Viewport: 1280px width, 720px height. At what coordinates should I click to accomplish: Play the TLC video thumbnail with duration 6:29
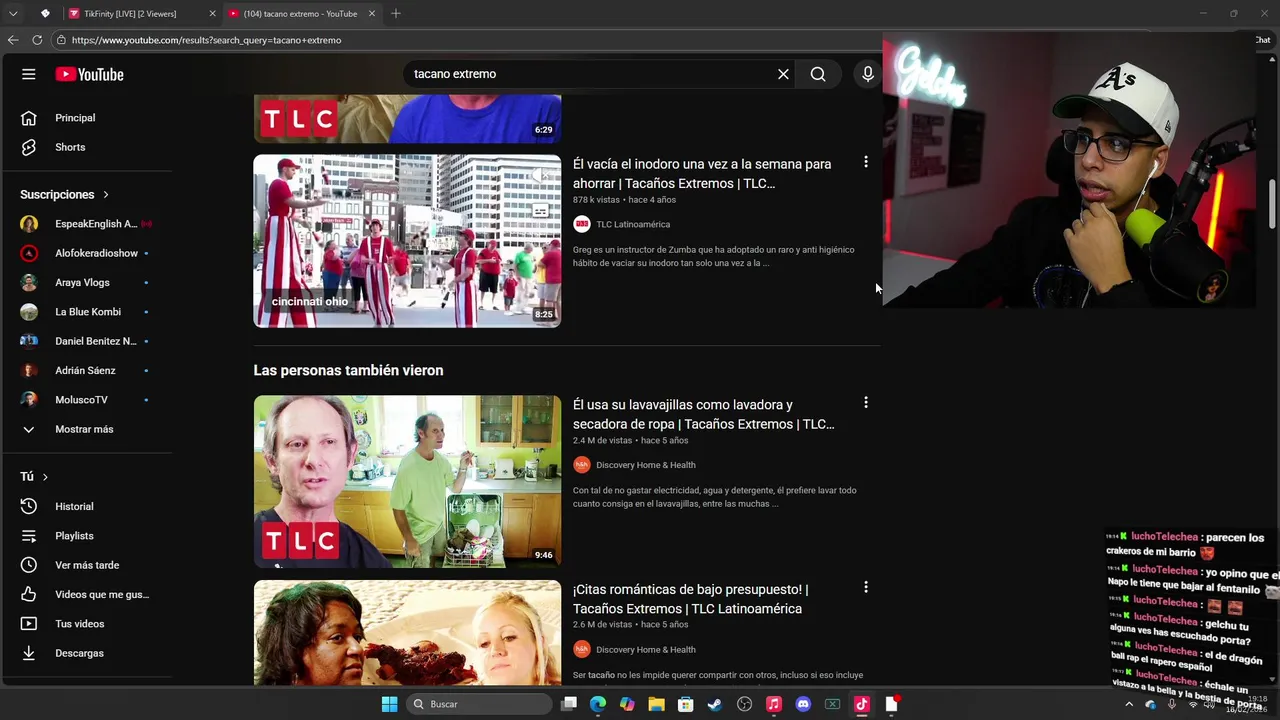[407, 119]
